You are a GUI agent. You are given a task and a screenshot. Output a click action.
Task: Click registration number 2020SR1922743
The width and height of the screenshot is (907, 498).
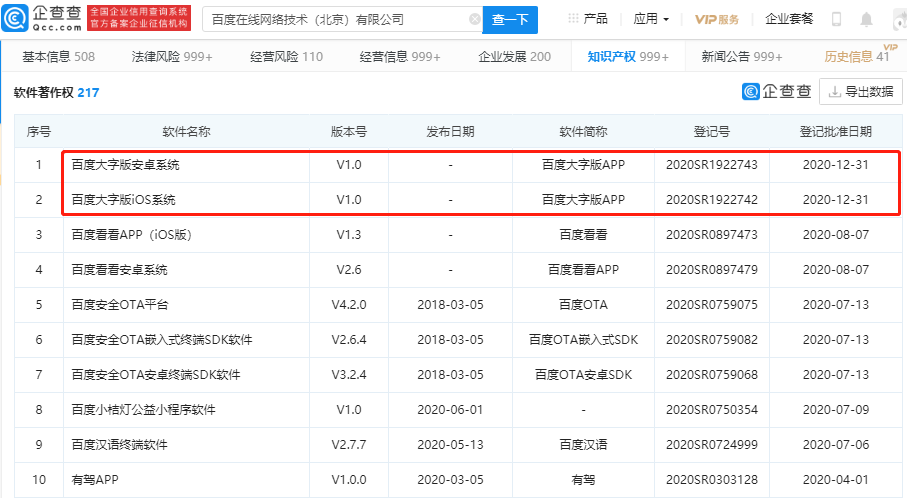711,165
